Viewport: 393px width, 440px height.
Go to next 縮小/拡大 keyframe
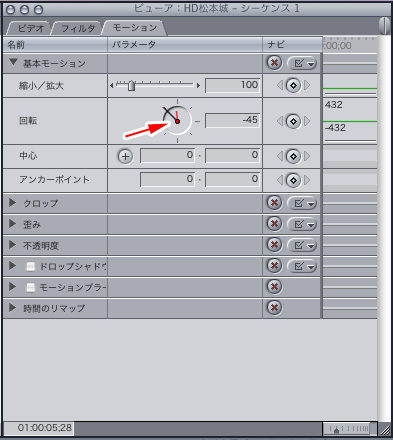(x=307, y=85)
